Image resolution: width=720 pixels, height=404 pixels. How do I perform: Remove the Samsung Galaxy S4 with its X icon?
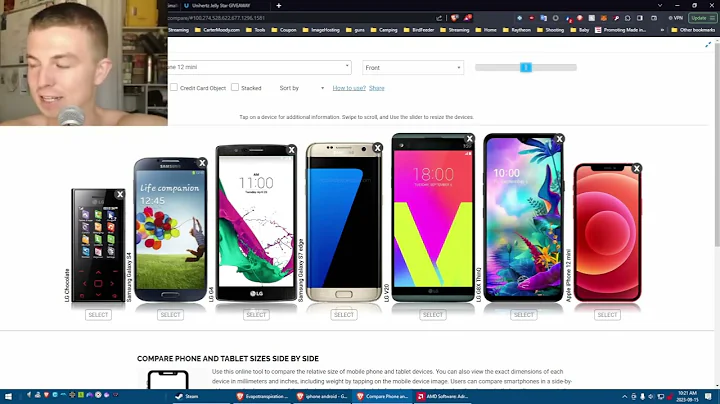(x=202, y=163)
